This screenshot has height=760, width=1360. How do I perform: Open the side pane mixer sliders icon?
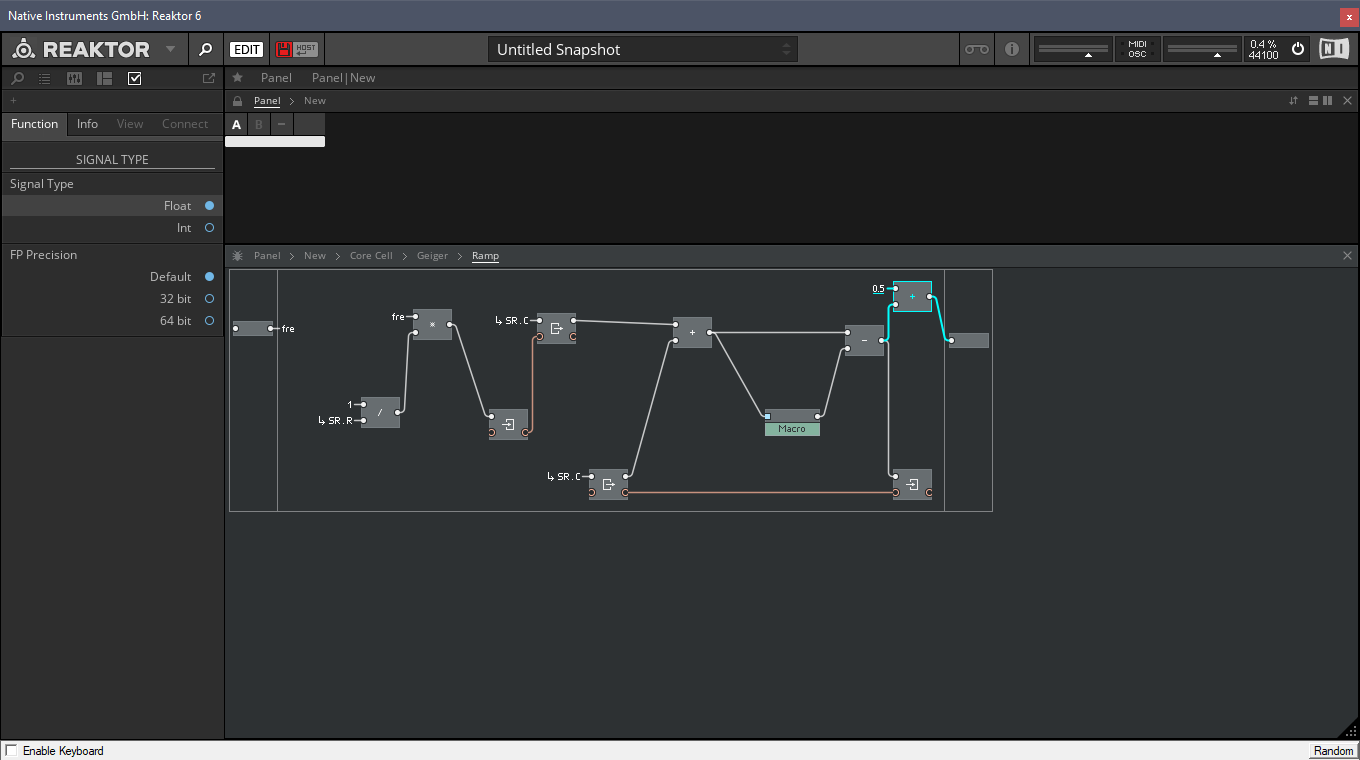click(x=74, y=78)
